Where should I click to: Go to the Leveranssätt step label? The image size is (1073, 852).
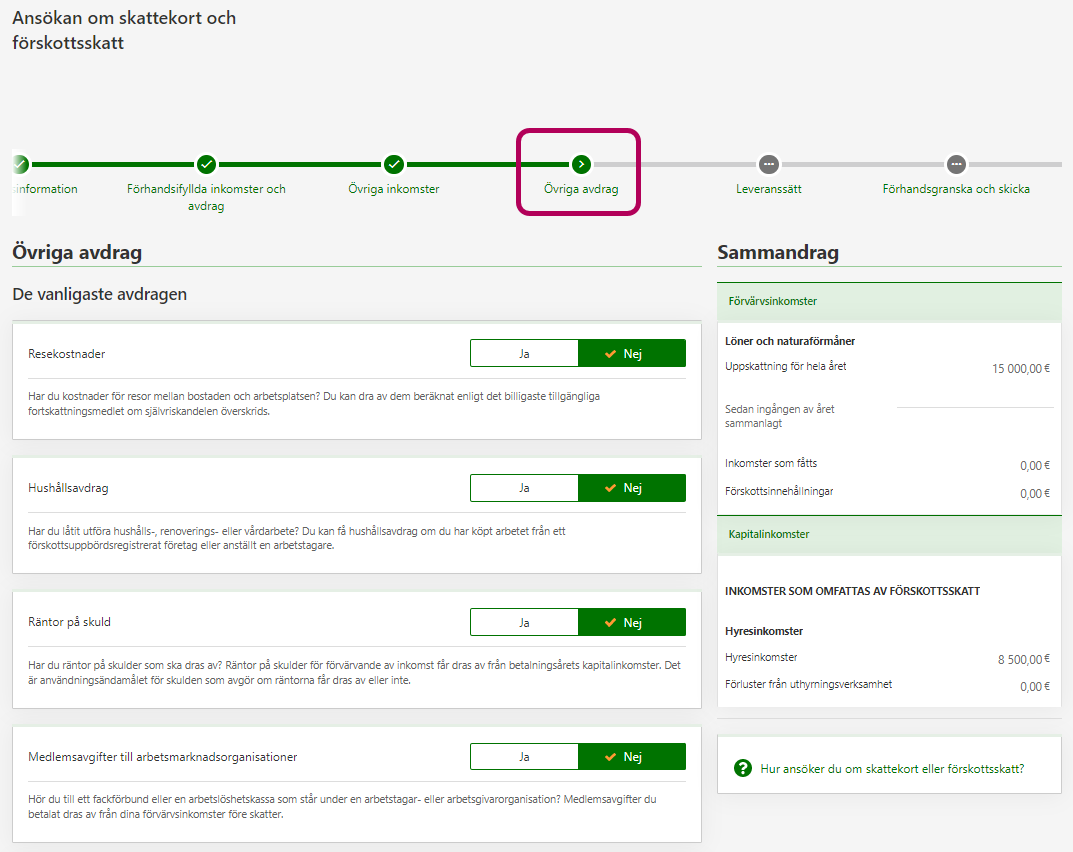(x=768, y=189)
